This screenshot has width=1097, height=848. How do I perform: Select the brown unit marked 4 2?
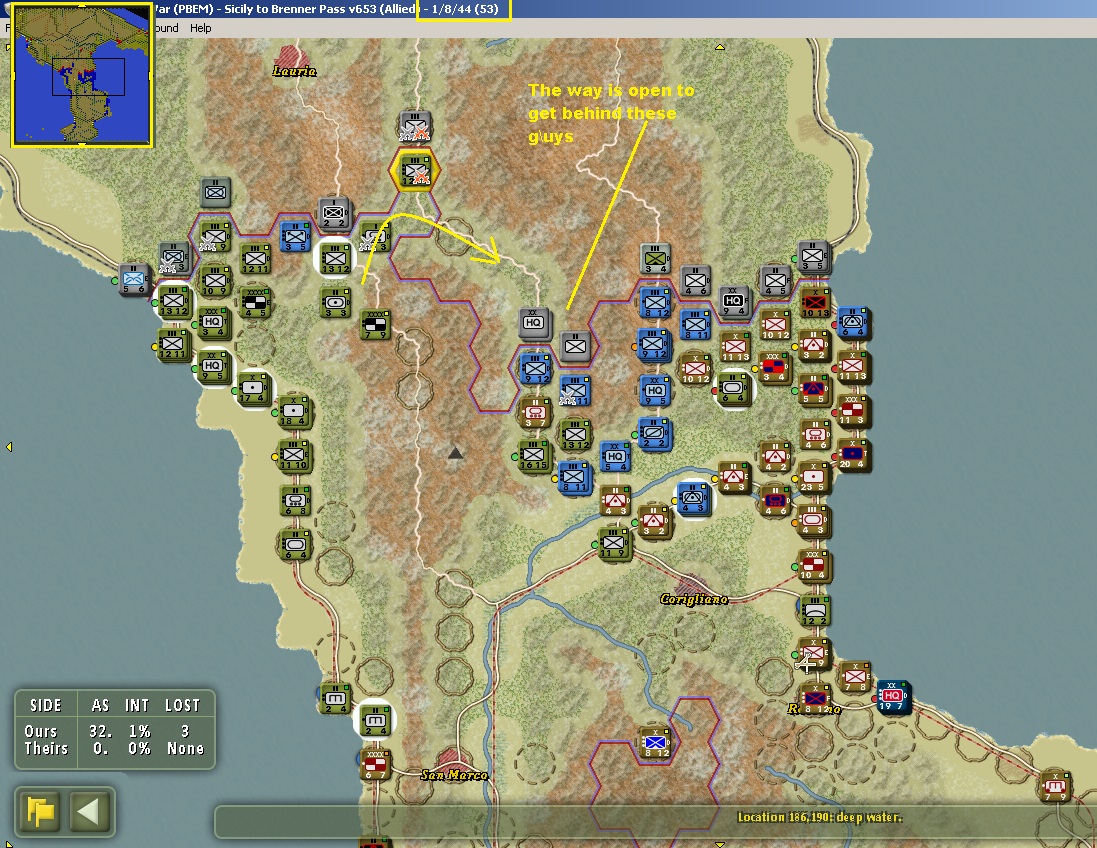point(775,456)
